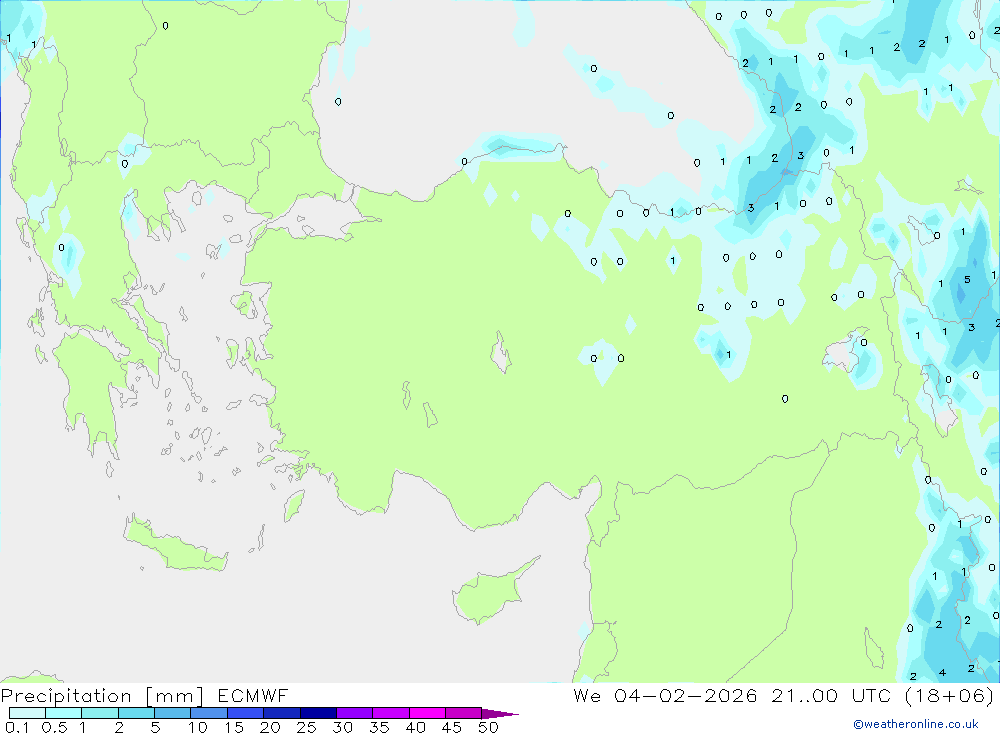Click the 20–25 mm legend color swatch
The width and height of the screenshot is (1000, 733).
point(281,713)
